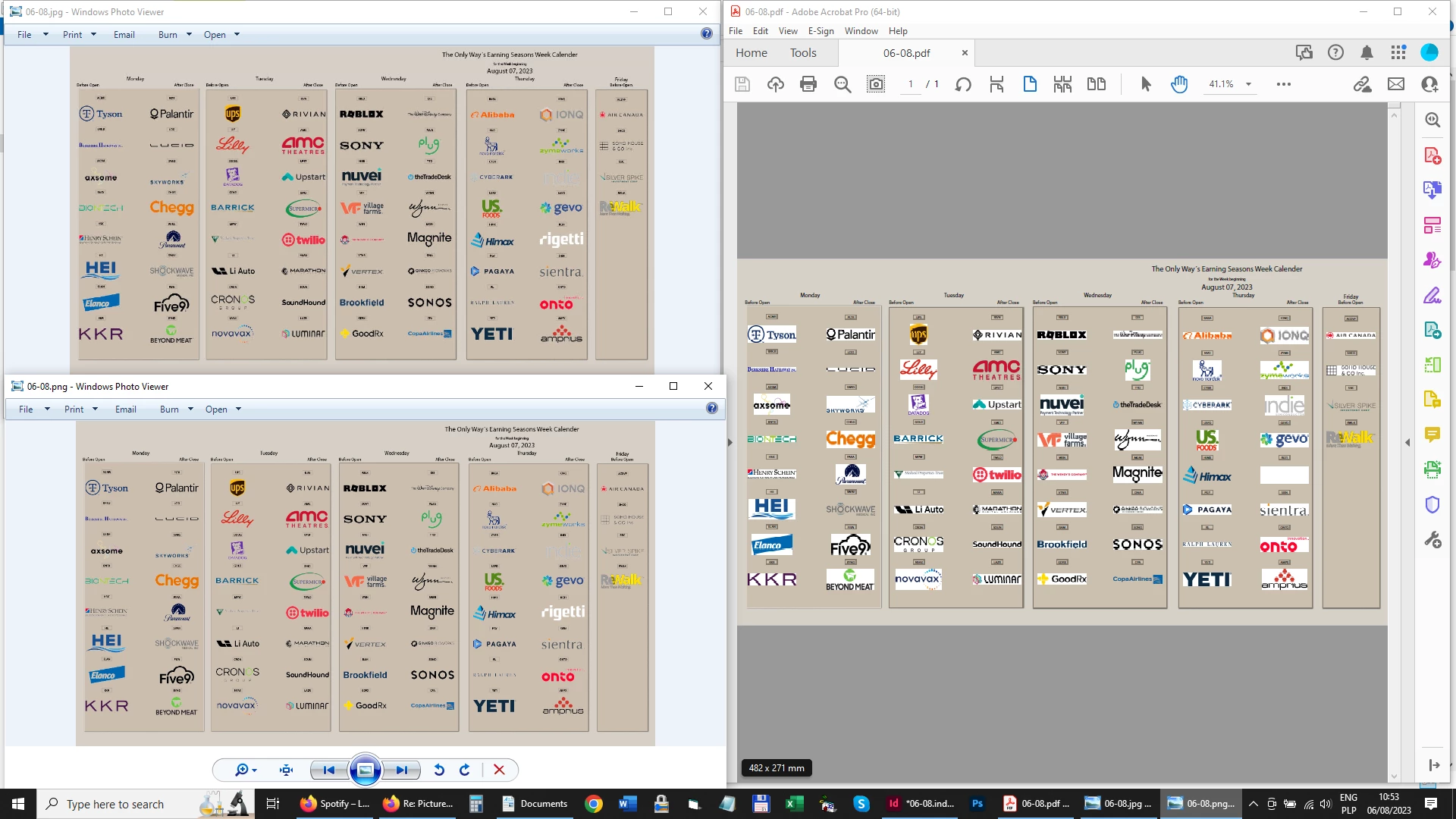This screenshot has height=819, width=1456.
Task: Toggle two-page view mode in Acrobat
Action: 1097,84
